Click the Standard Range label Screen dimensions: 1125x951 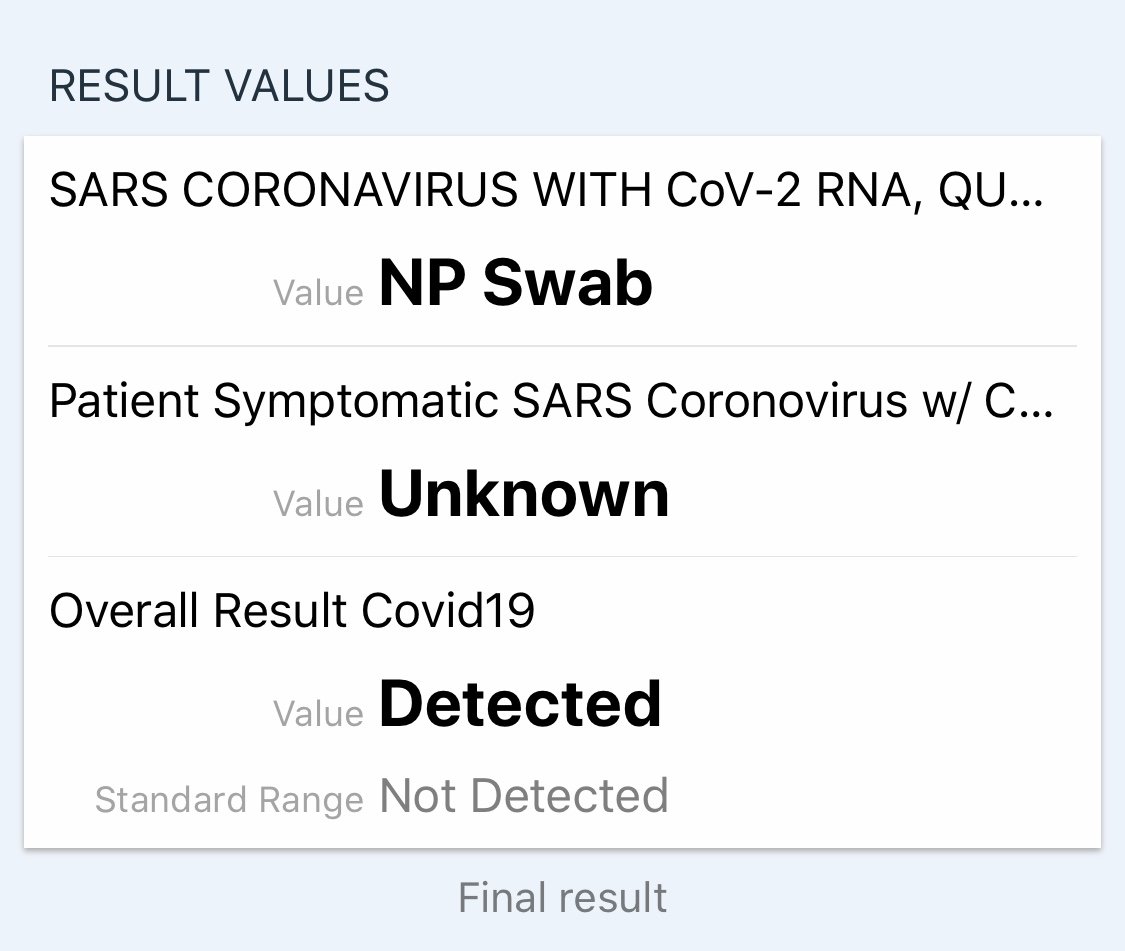point(229,800)
